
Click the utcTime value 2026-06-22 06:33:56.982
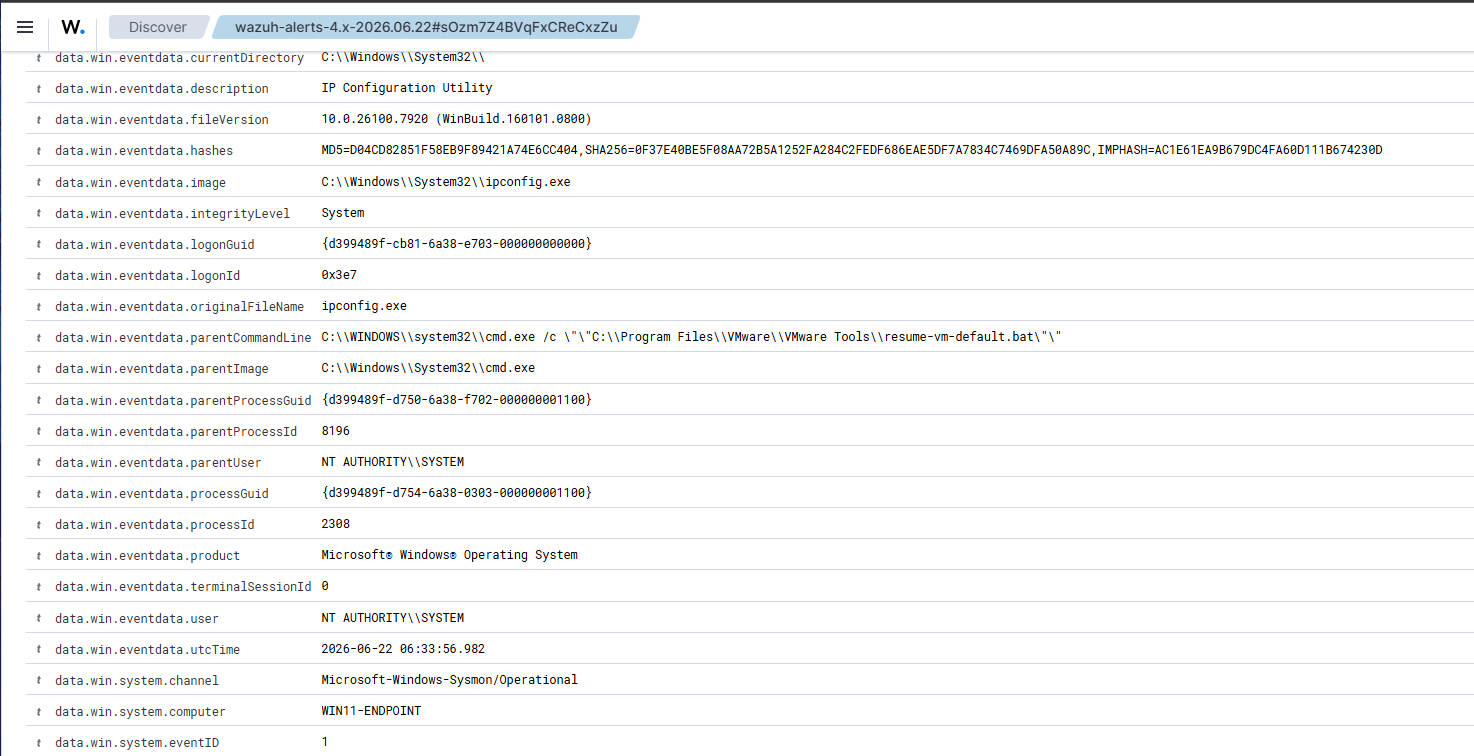click(x=403, y=649)
